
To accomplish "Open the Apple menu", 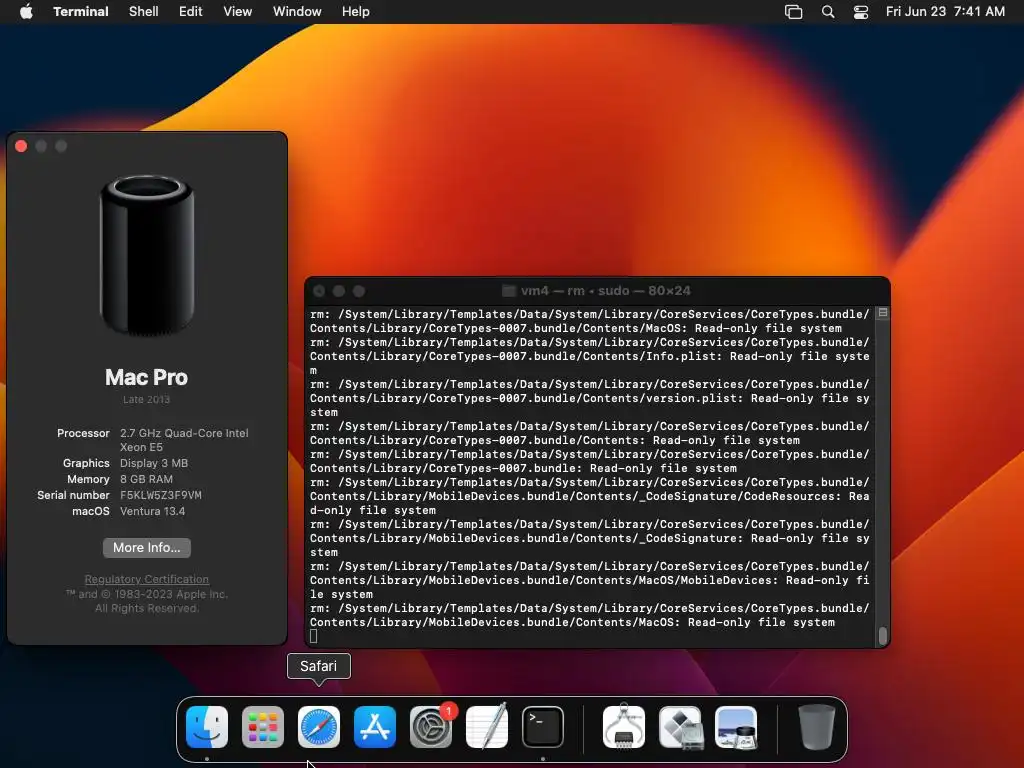I will [x=26, y=11].
